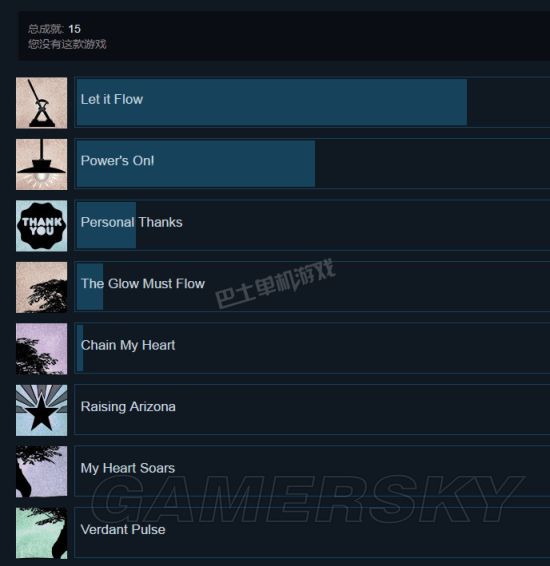This screenshot has width=550, height=566.
Task: Click the Power's On! lamp icon
Action: (42, 164)
